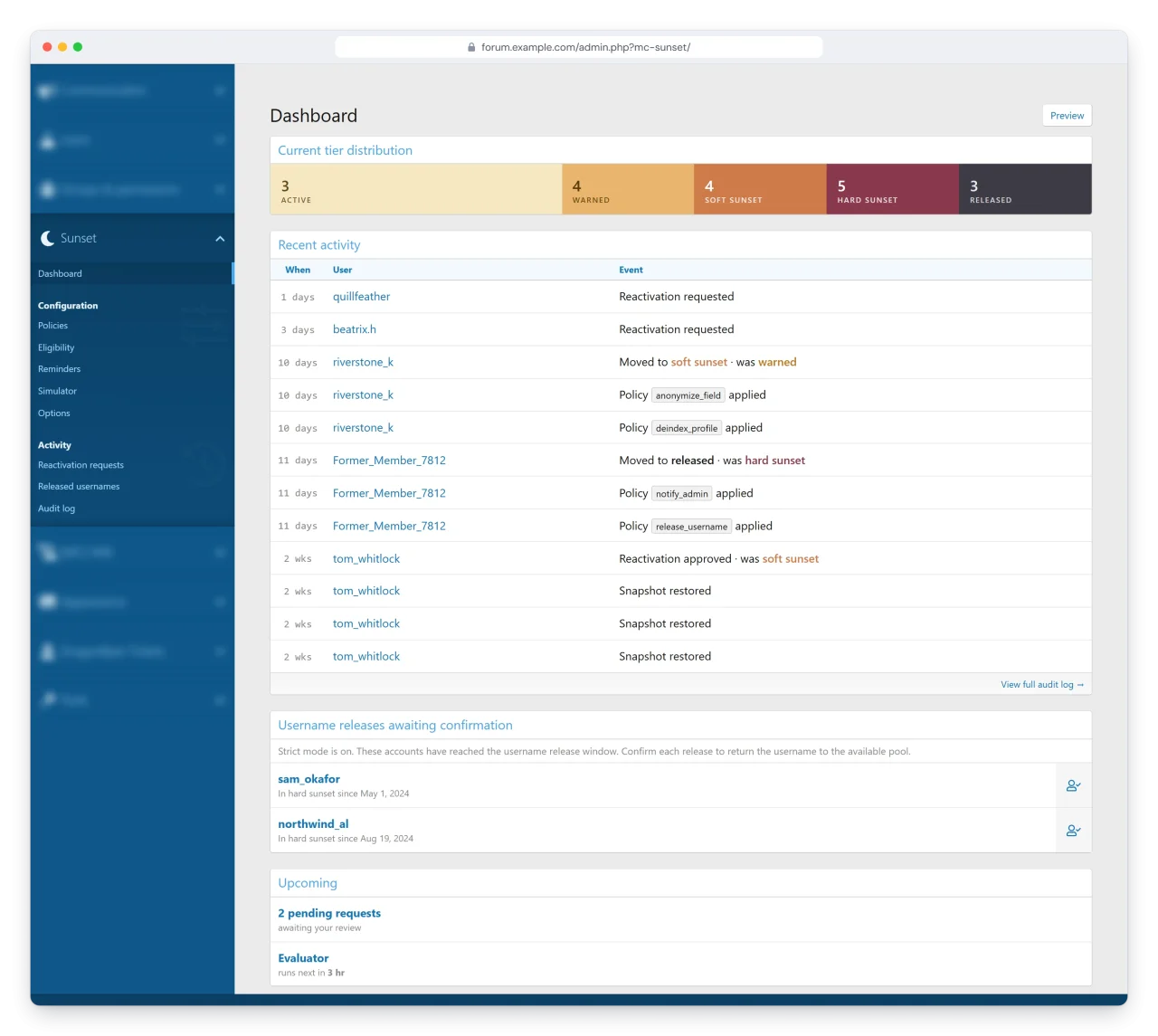Select the Soft Sunset tier segment
1158x1036 pixels.
pos(760,189)
